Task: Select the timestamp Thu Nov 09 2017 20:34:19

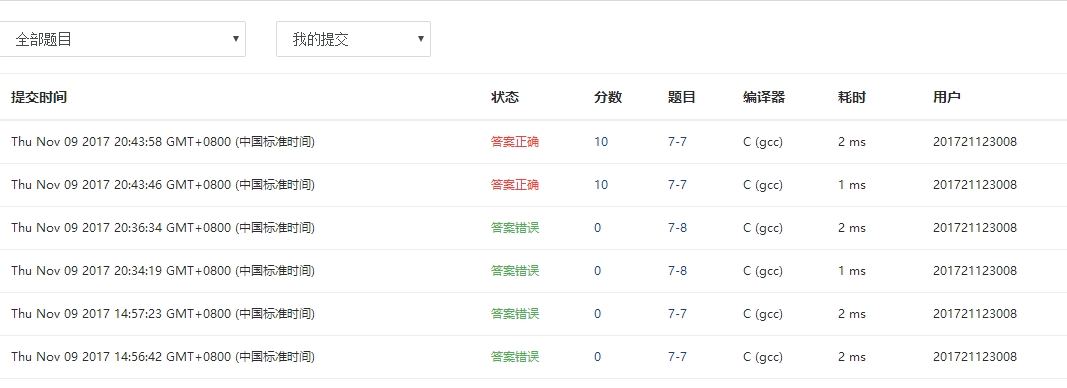Action: point(163,270)
